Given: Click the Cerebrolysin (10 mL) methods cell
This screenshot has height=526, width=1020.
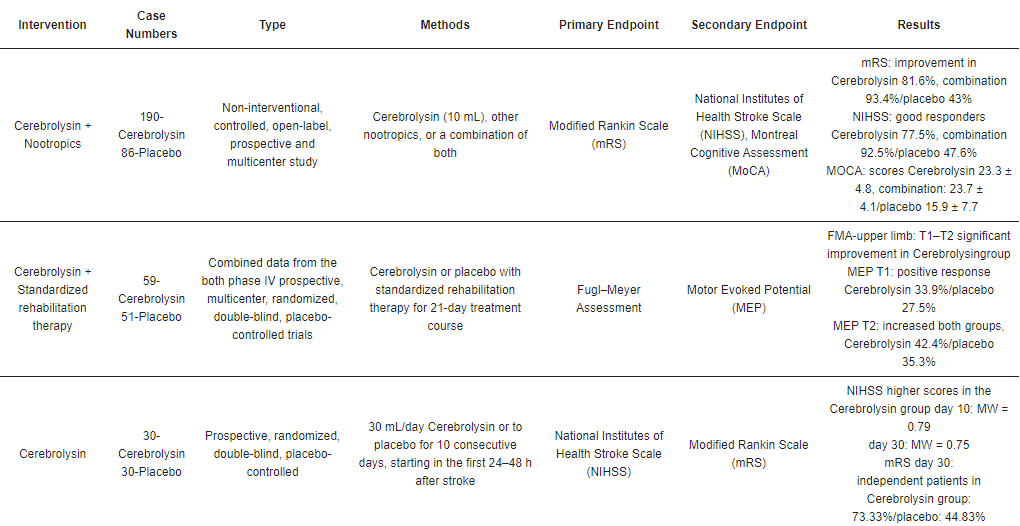Looking at the screenshot, I should tap(445, 135).
